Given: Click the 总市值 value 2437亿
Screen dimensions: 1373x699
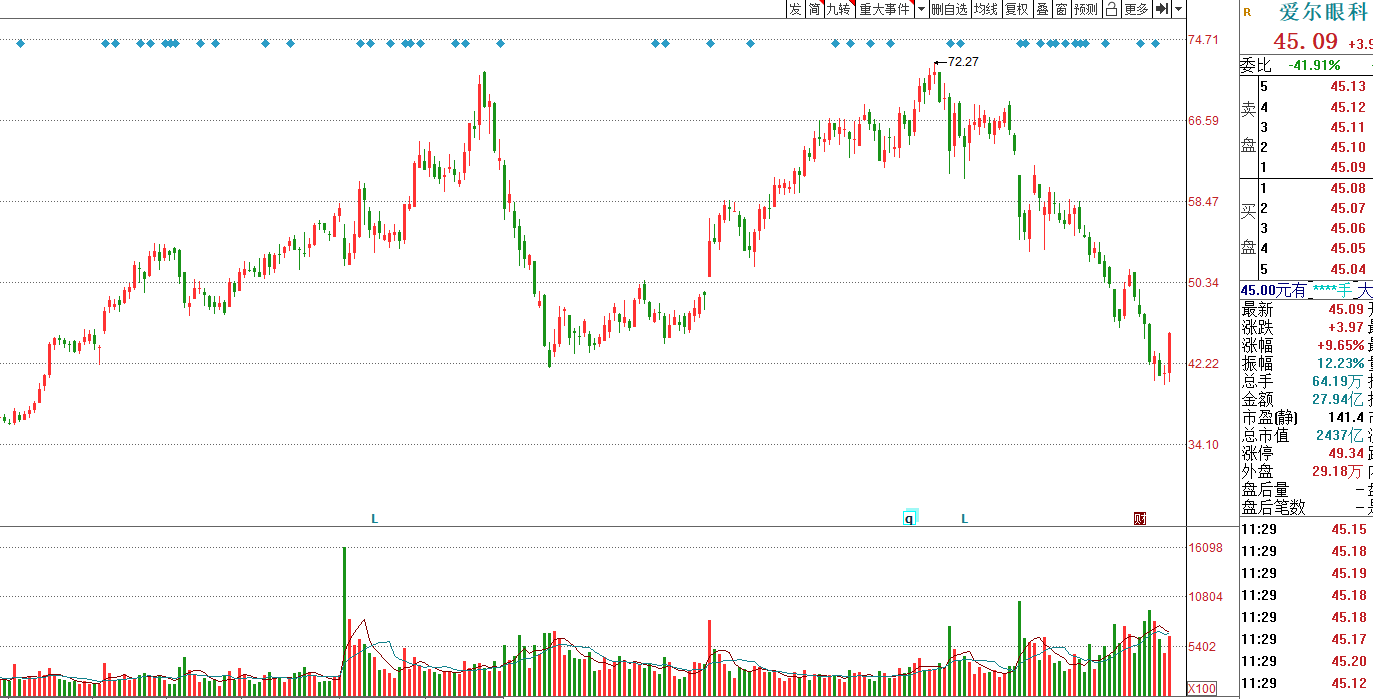Looking at the screenshot, I should pyautogui.click(x=1341, y=435).
